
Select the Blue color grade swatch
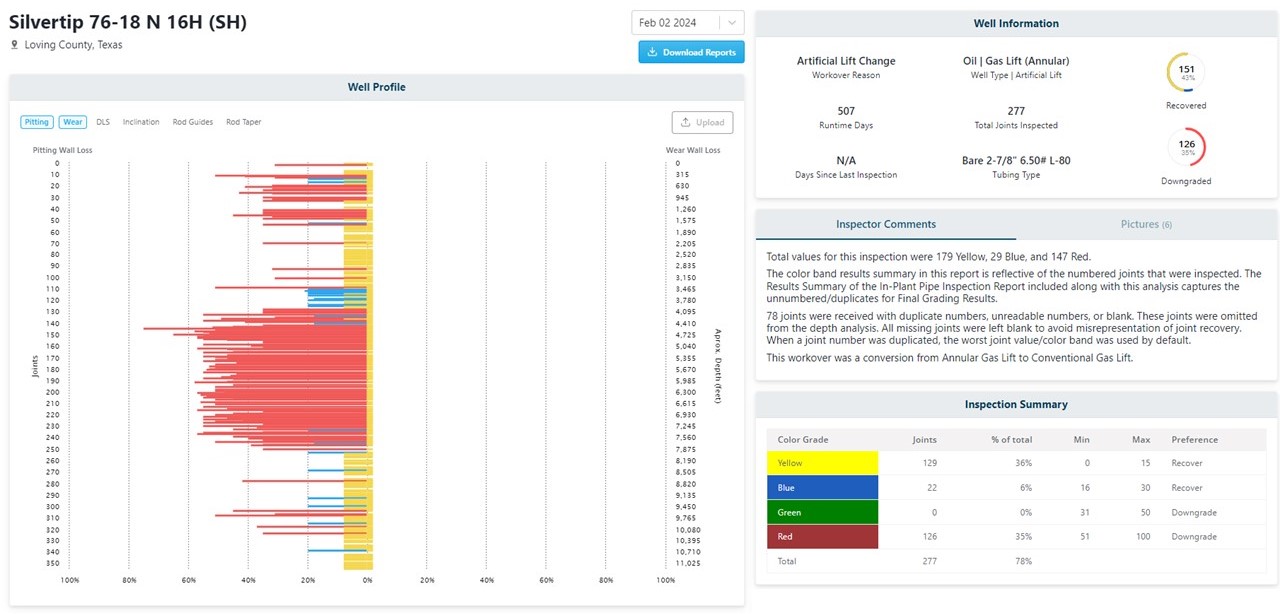822,488
